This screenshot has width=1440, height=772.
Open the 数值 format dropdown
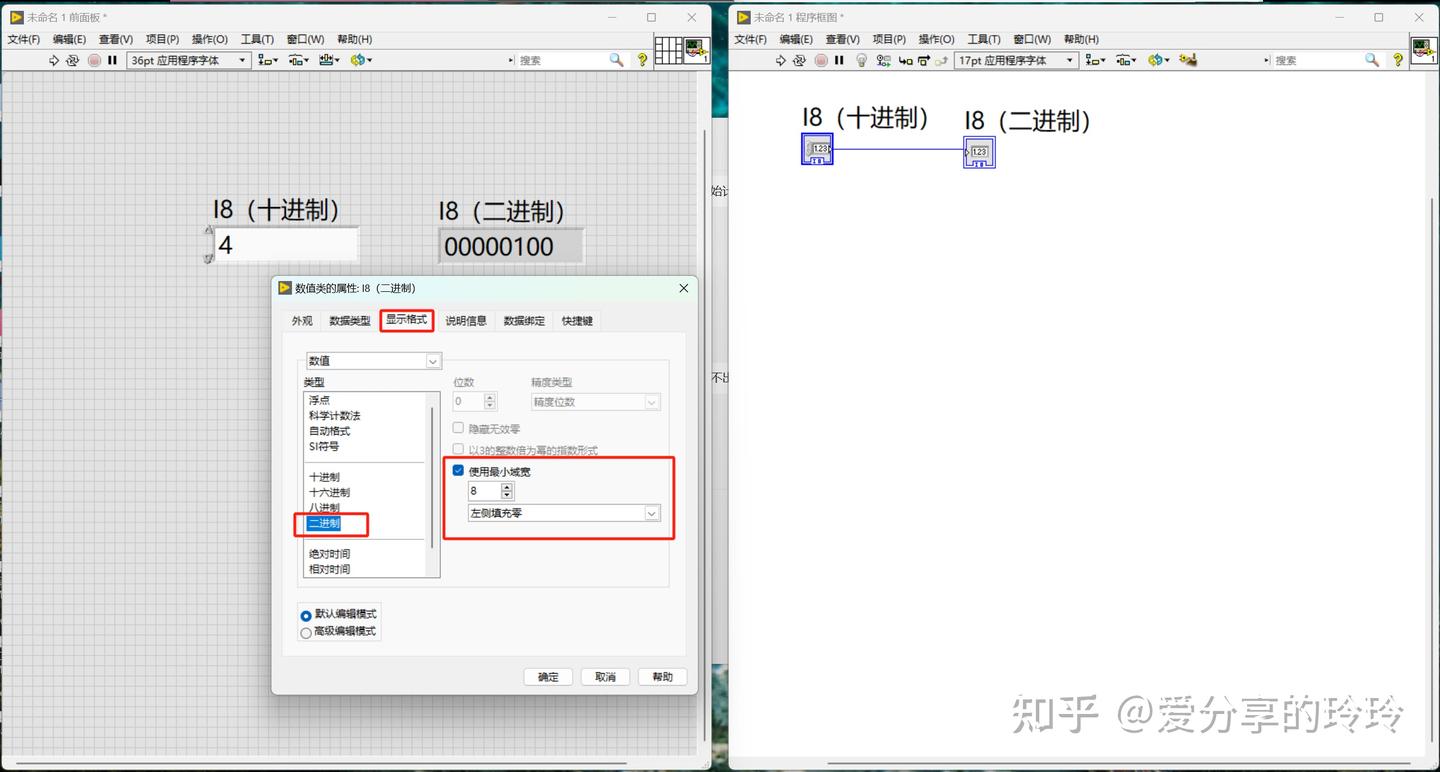[x=432, y=360]
